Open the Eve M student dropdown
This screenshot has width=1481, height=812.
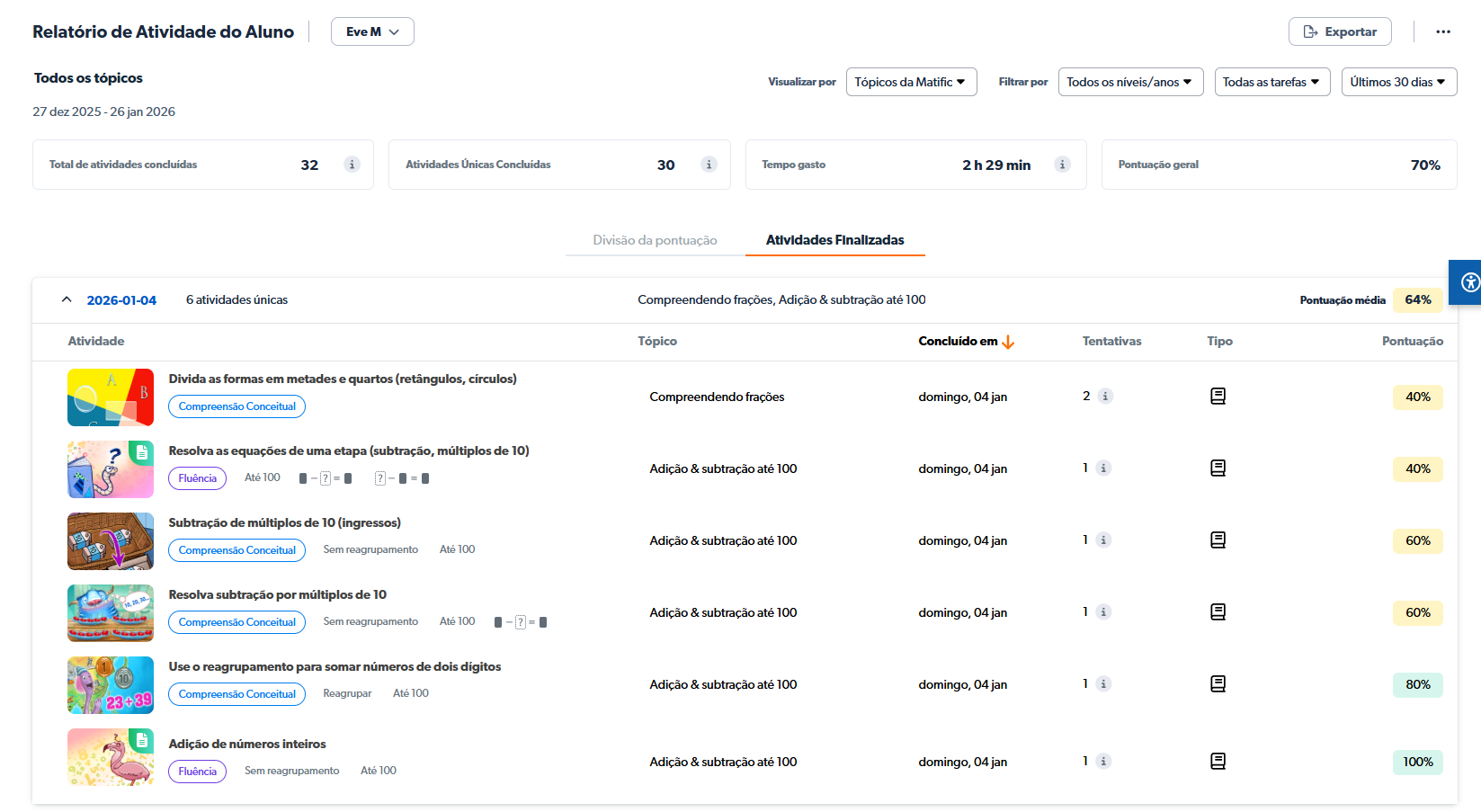point(372,31)
